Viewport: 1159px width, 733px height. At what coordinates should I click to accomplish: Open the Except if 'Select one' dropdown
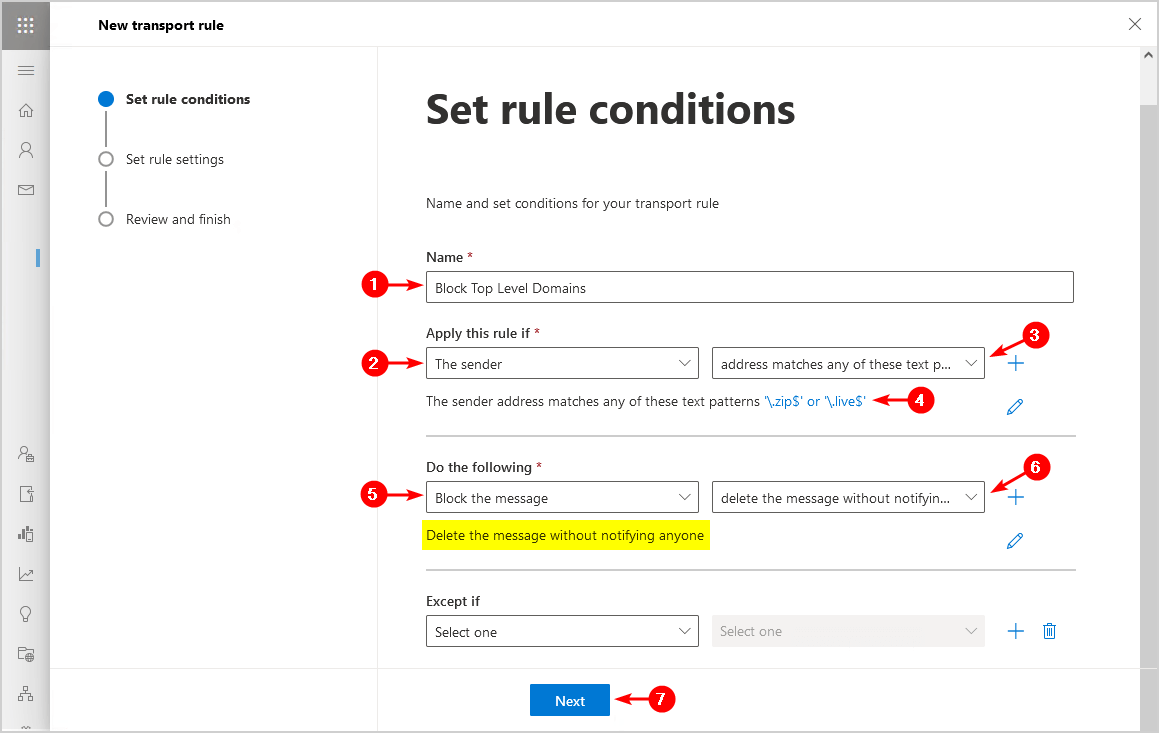tap(562, 632)
